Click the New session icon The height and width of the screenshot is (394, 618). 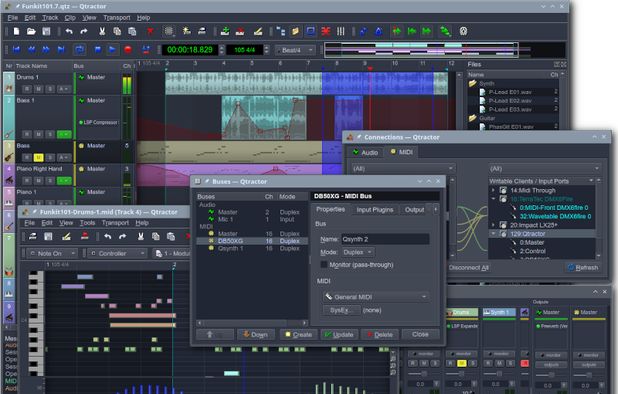click(x=16, y=31)
